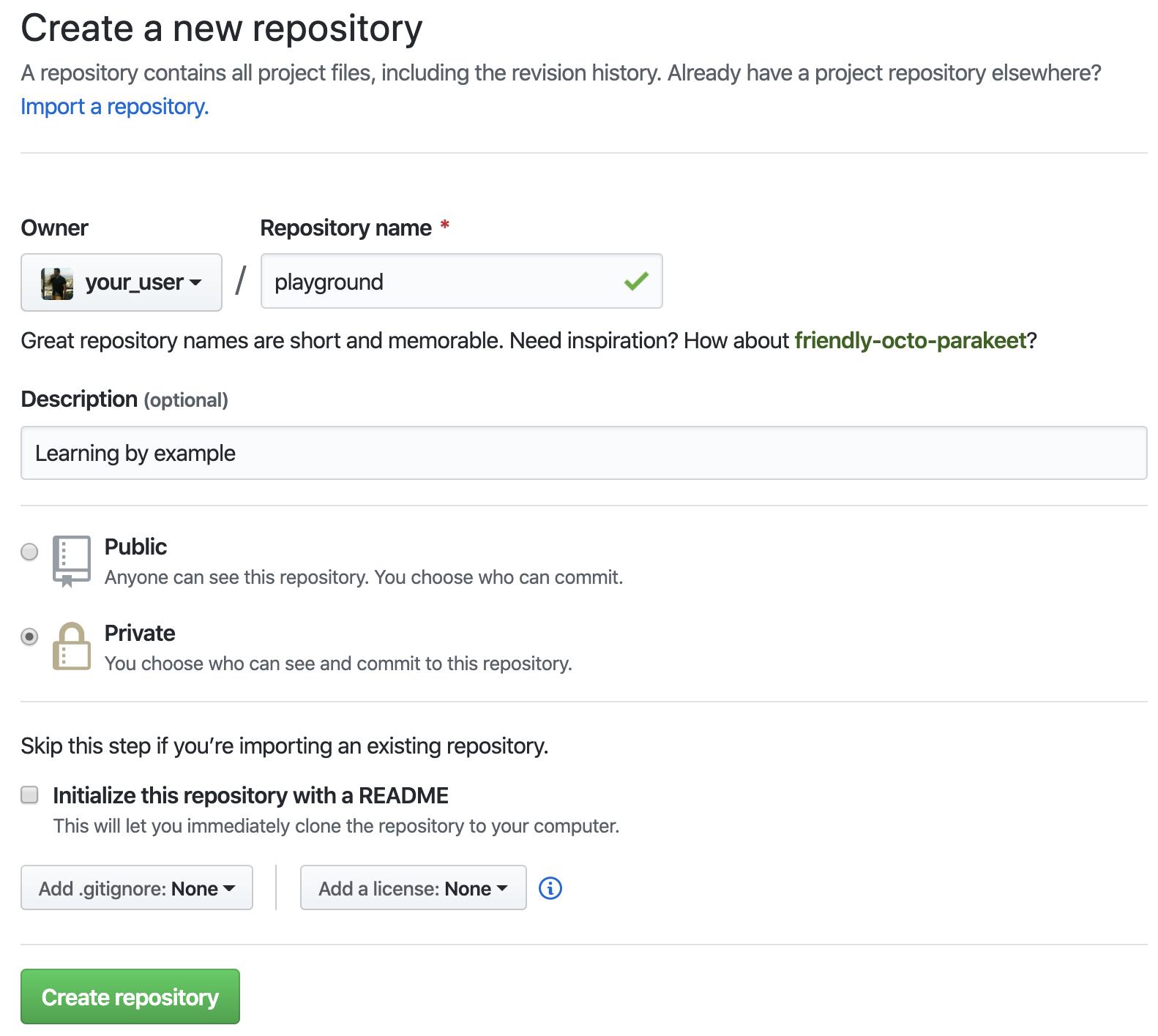Click the caret arrow on Add a license button

(502, 887)
